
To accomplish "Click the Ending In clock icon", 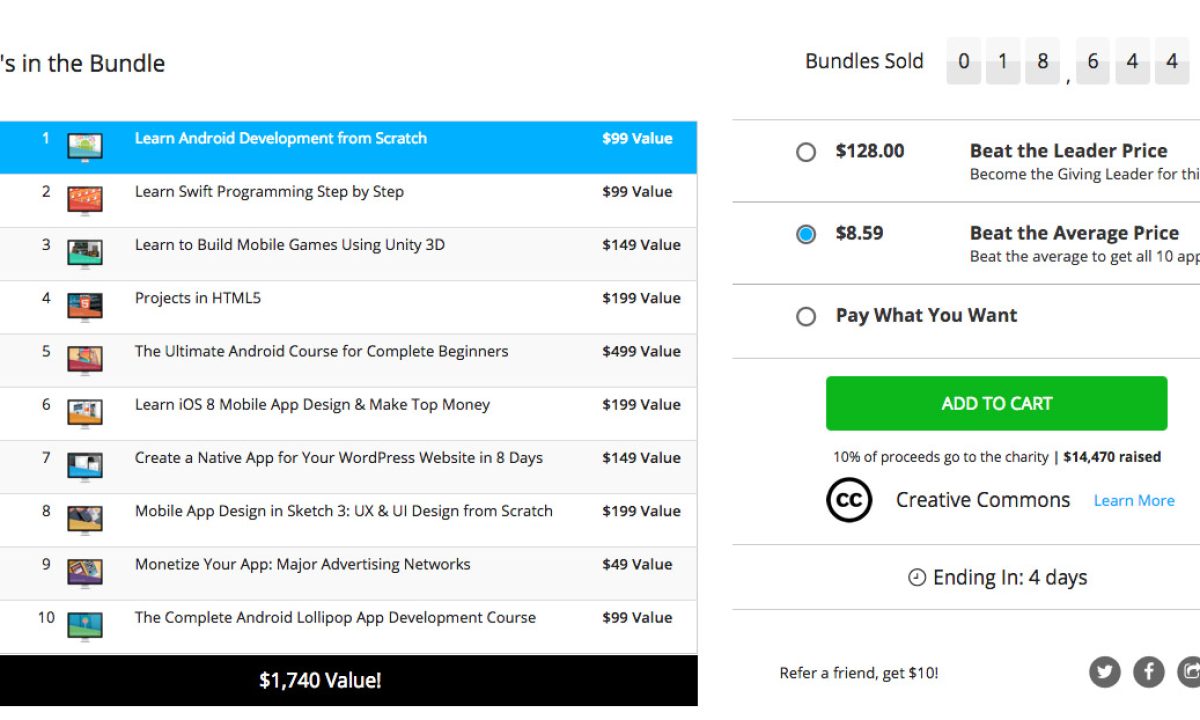I will point(917,578).
